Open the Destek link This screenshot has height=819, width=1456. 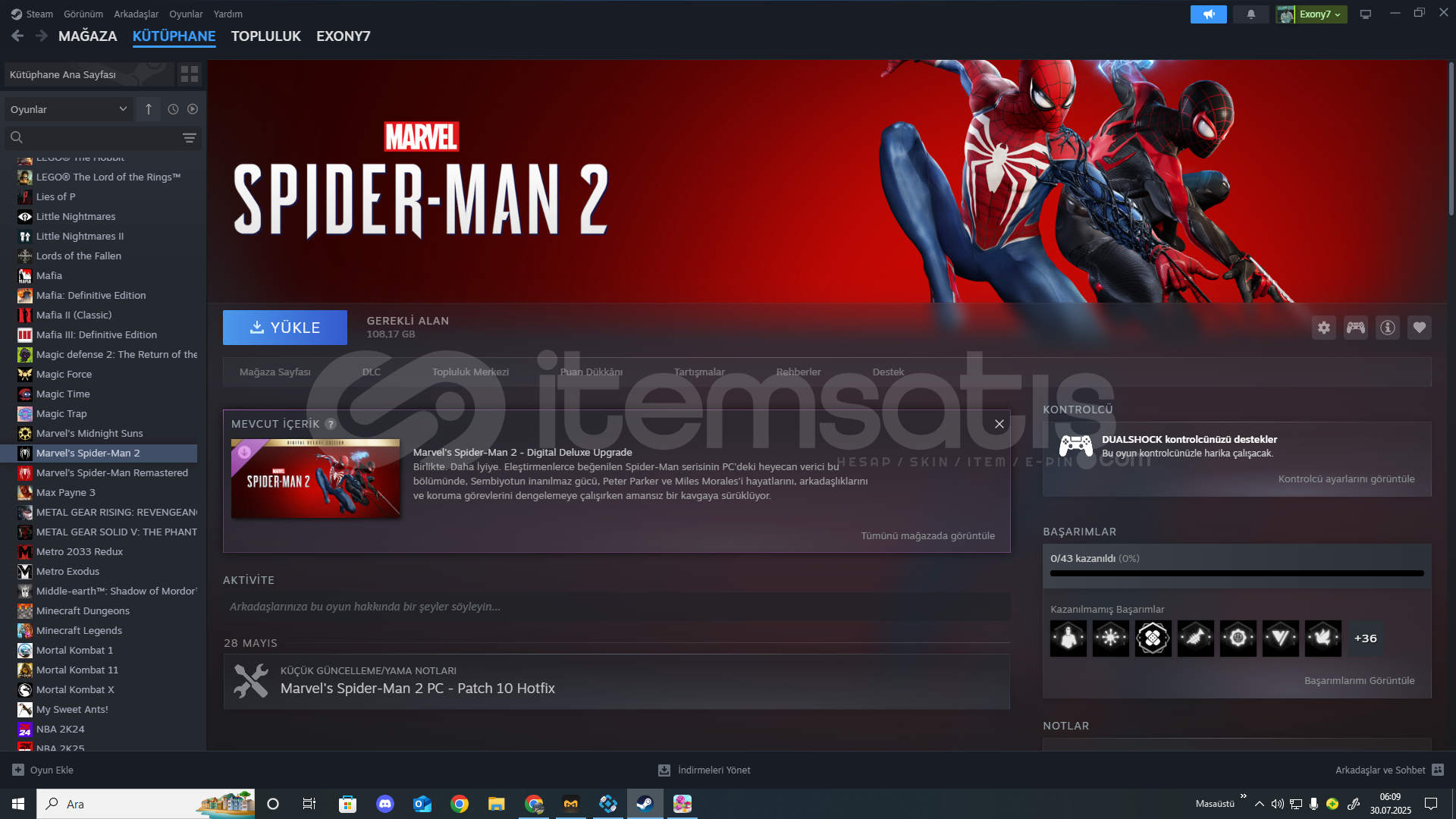coord(888,372)
